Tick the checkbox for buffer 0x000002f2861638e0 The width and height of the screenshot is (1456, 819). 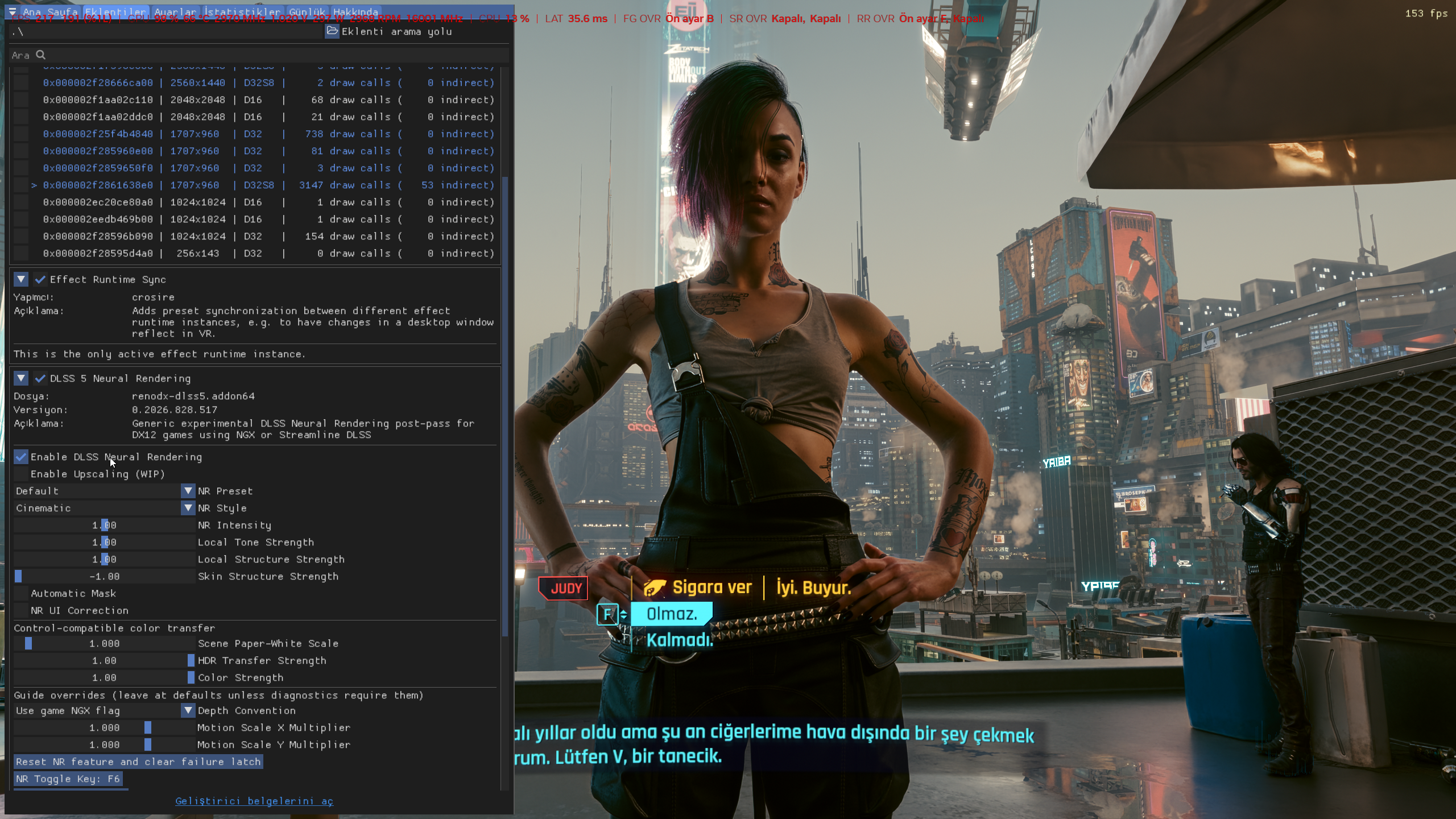pyautogui.click(x=21, y=185)
